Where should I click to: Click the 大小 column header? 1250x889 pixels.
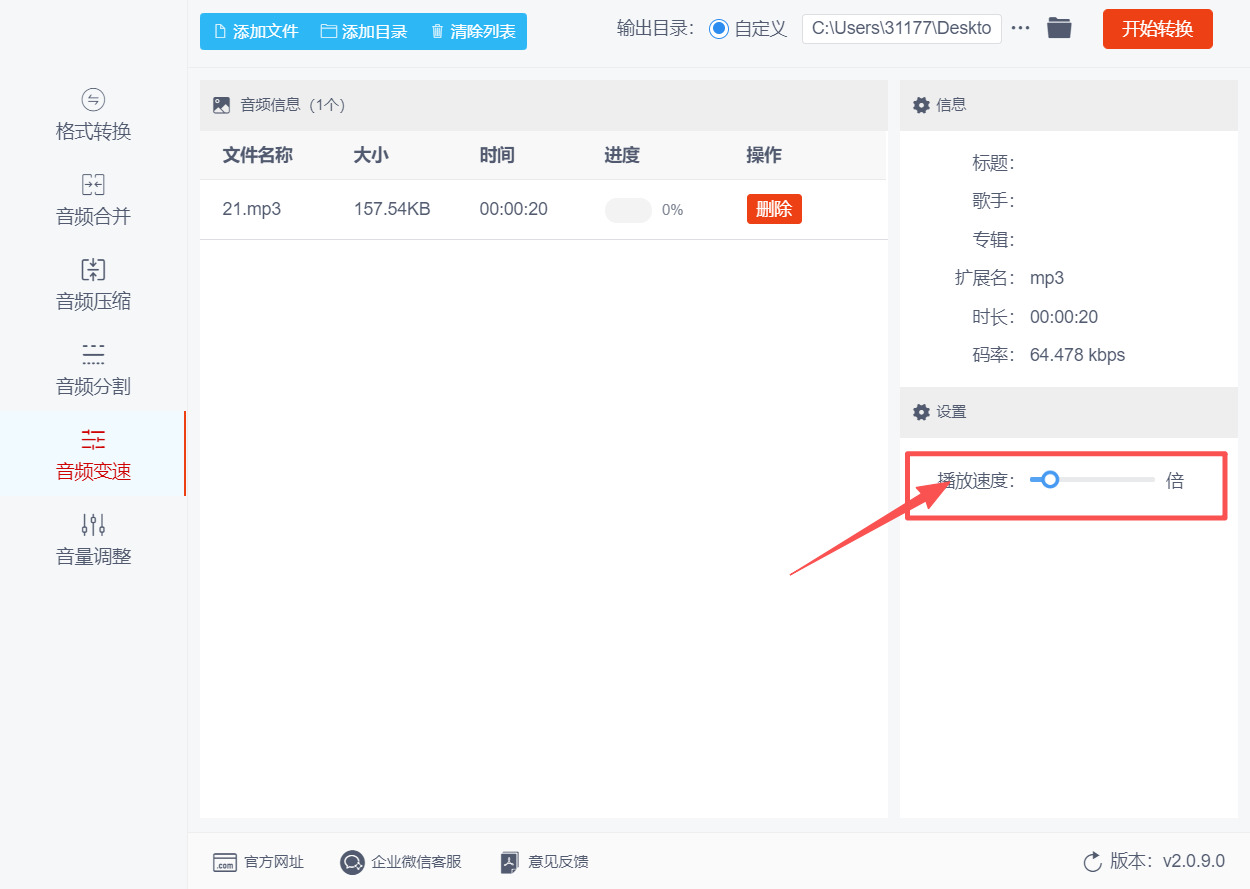coord(371,155)
